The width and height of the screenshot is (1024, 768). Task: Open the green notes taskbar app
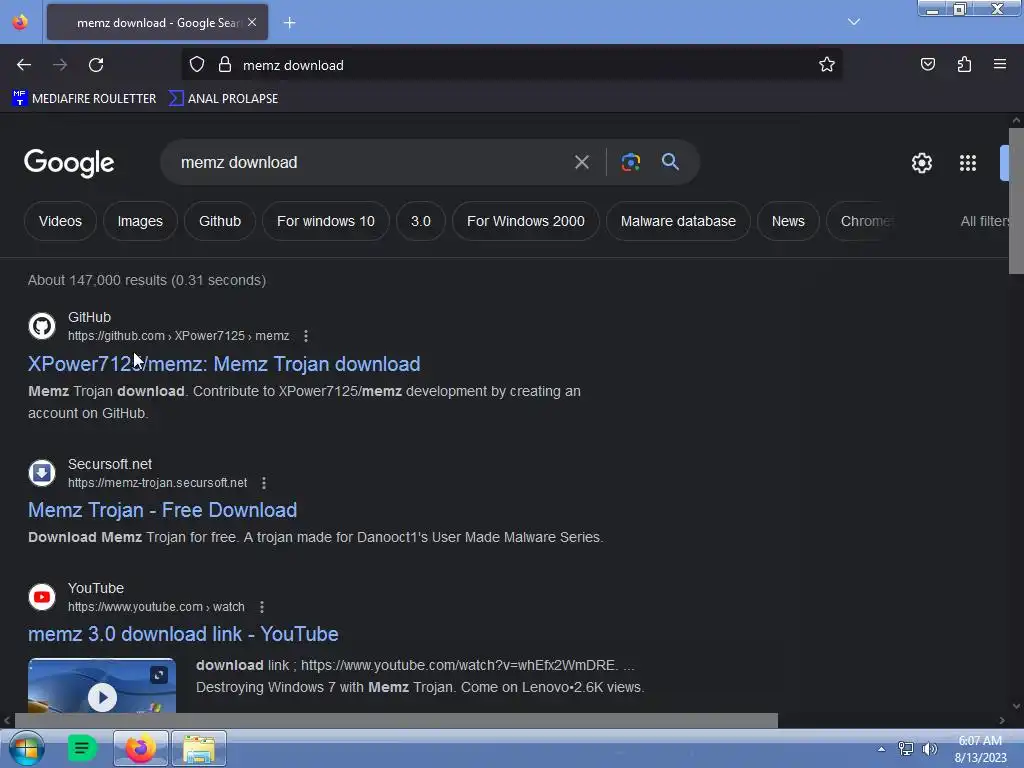click(x=82, y=748)
